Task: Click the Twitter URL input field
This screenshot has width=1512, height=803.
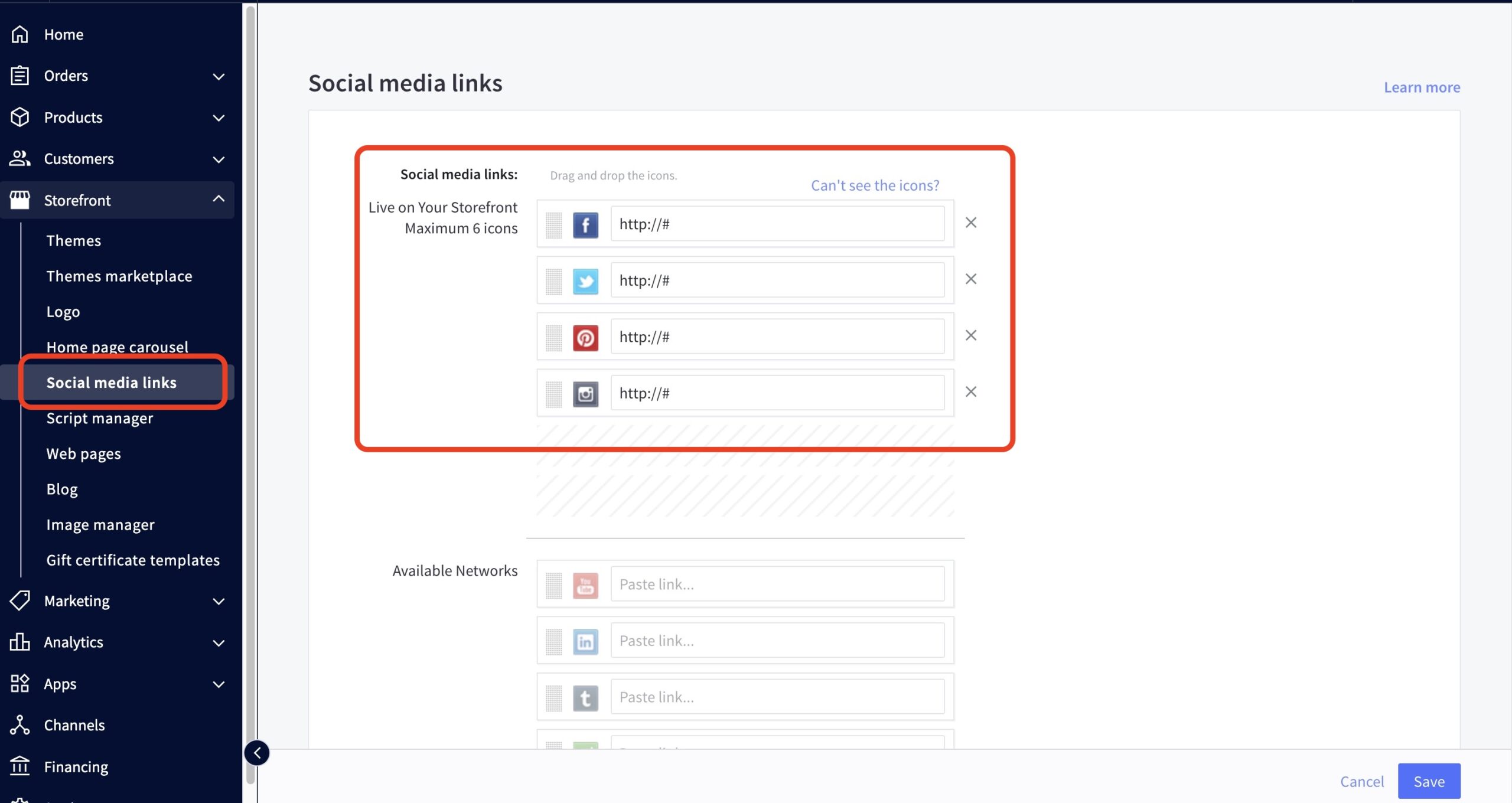Action: coord(777,280)
